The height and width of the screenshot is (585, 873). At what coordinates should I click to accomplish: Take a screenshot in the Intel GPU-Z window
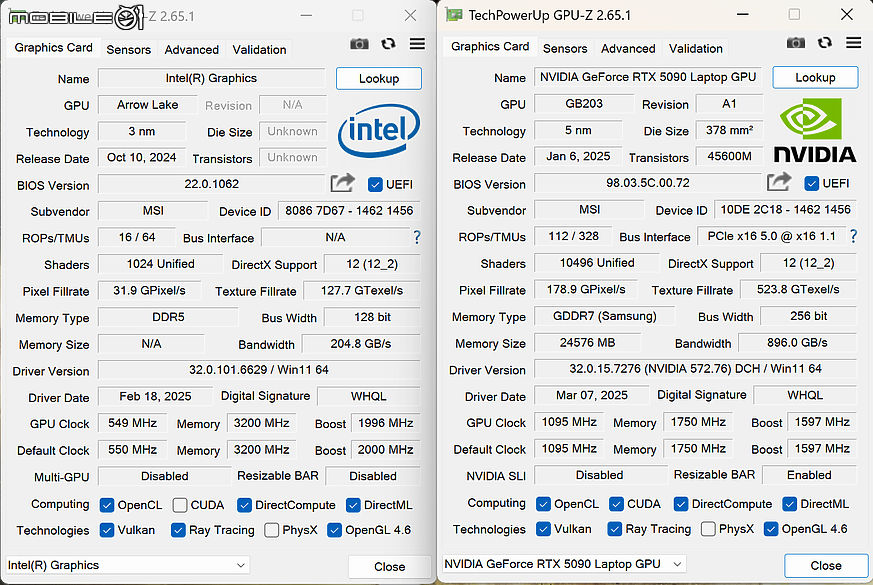(x=359, y=43)
